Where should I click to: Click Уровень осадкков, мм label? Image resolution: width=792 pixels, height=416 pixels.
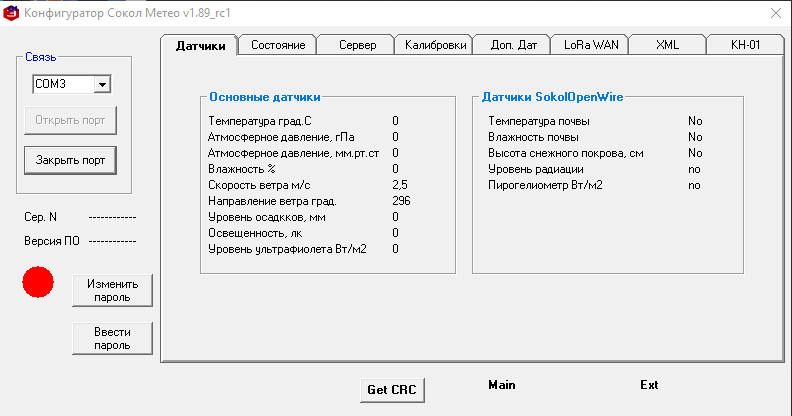pos(267,218)
